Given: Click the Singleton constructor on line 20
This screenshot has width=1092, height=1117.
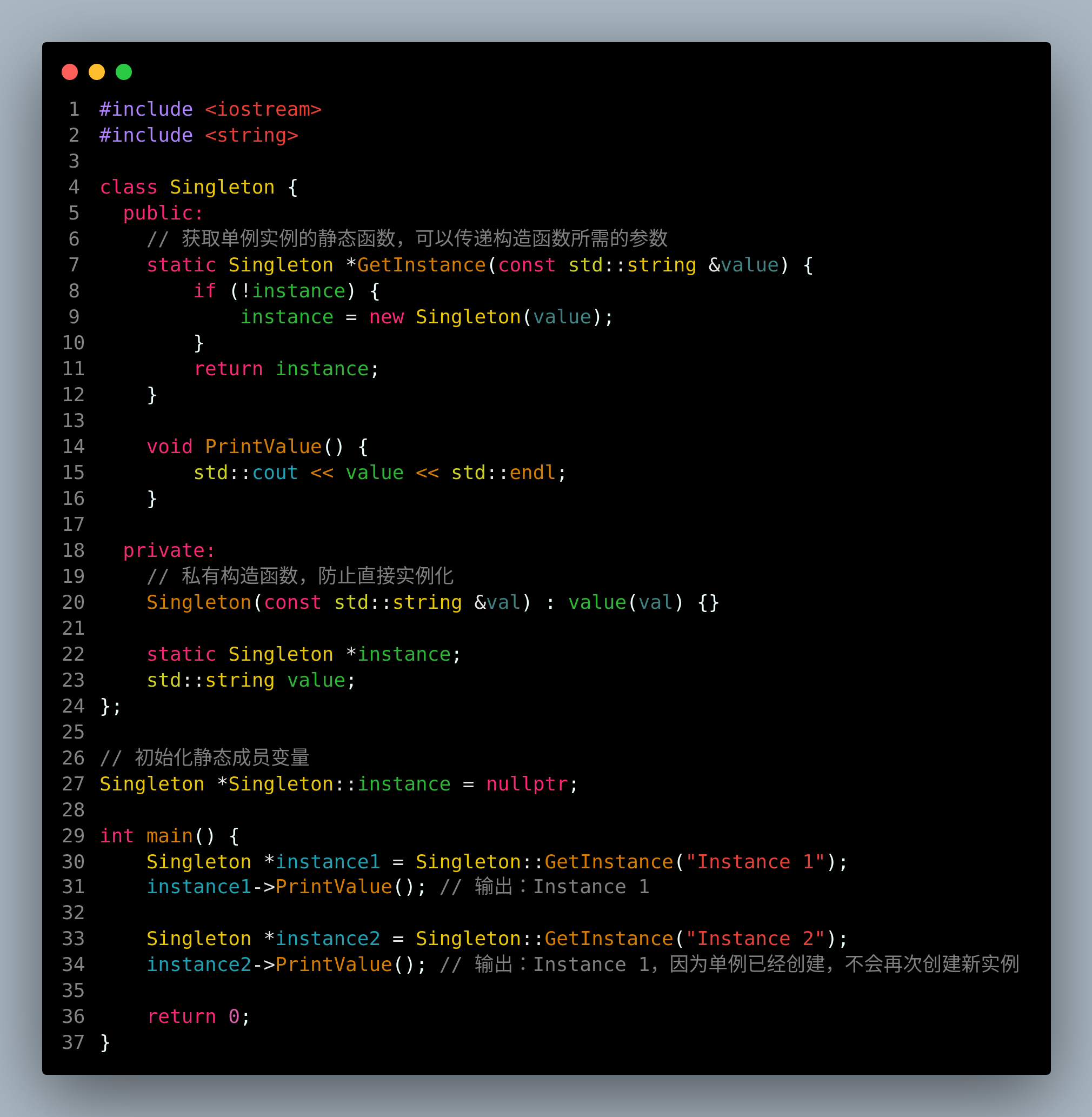Looking at the screenshot, I should (433, 602).
